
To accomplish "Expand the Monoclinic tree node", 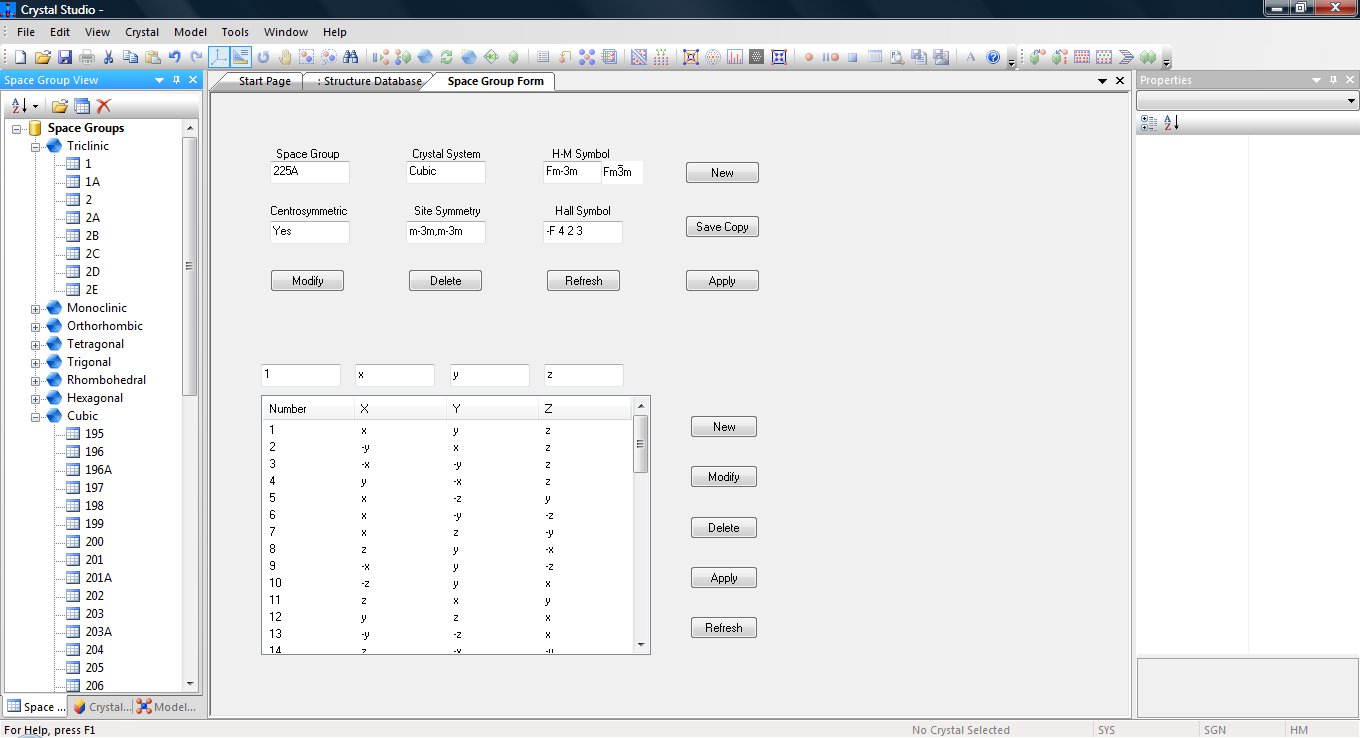I will pos(36,309).
